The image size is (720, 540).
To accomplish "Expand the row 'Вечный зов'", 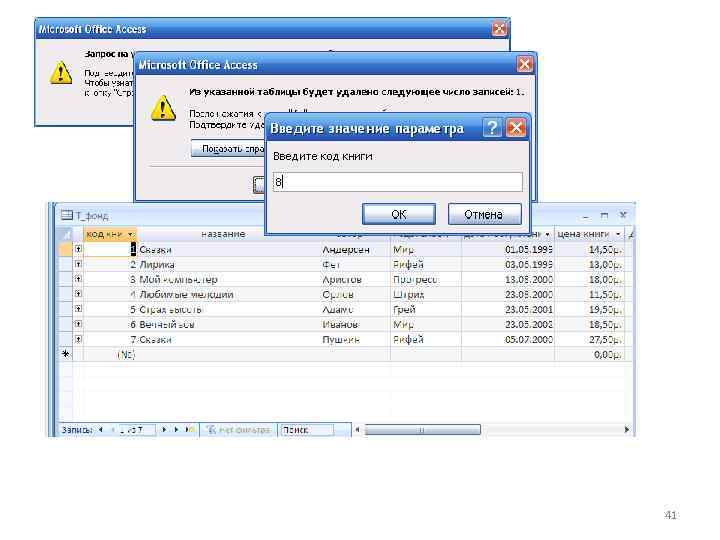I will click(79, 324).
